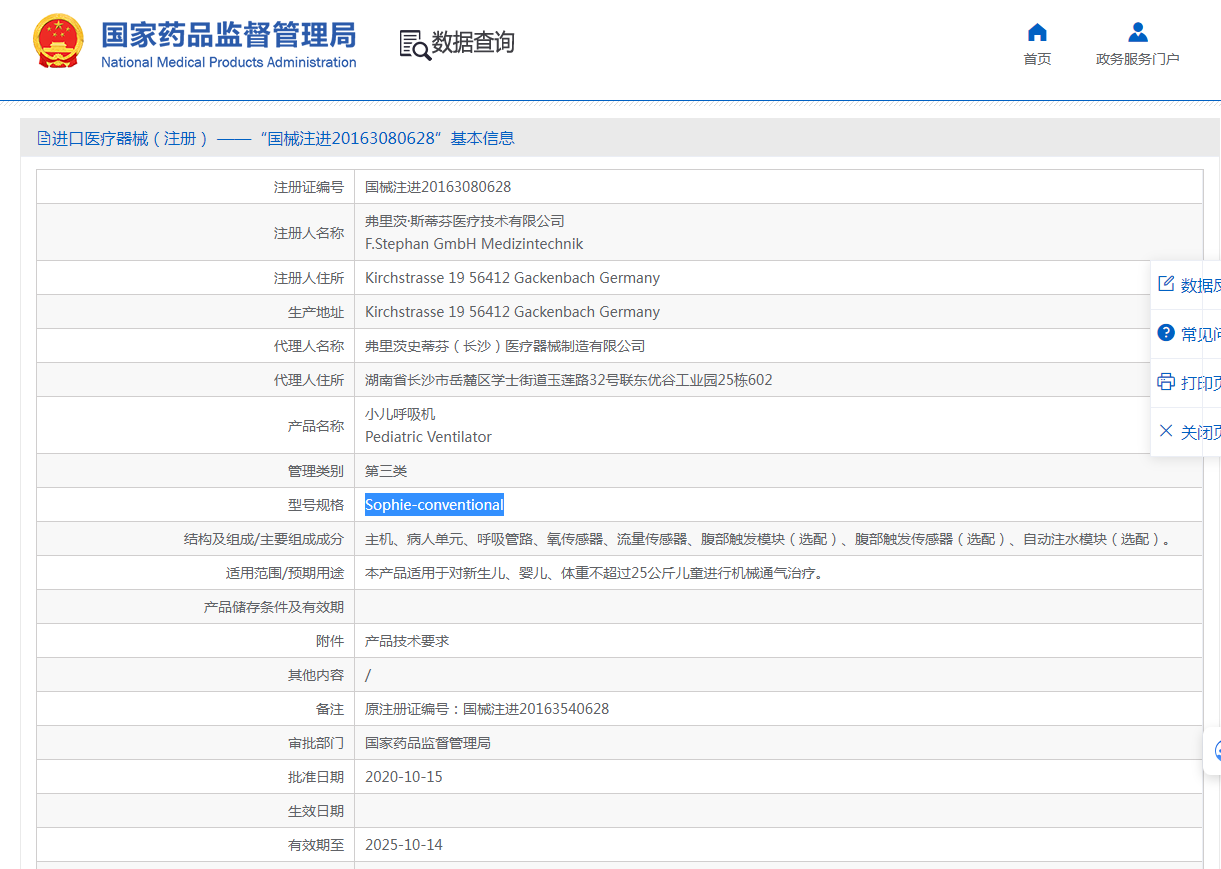Click the 适用范围 intended use description
The image size is (1221, 869).
[595, 573]
